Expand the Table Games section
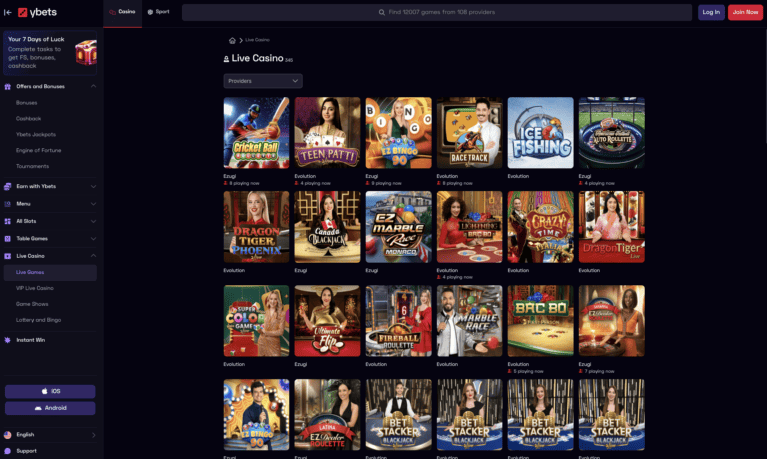This screenshot has height=459, width=767. 93,239
